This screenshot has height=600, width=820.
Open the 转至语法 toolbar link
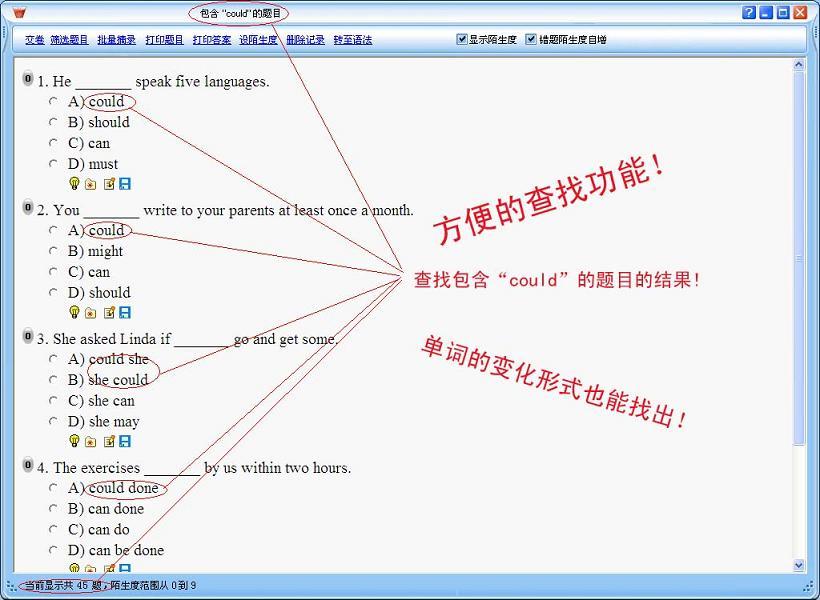pos(353,40)
